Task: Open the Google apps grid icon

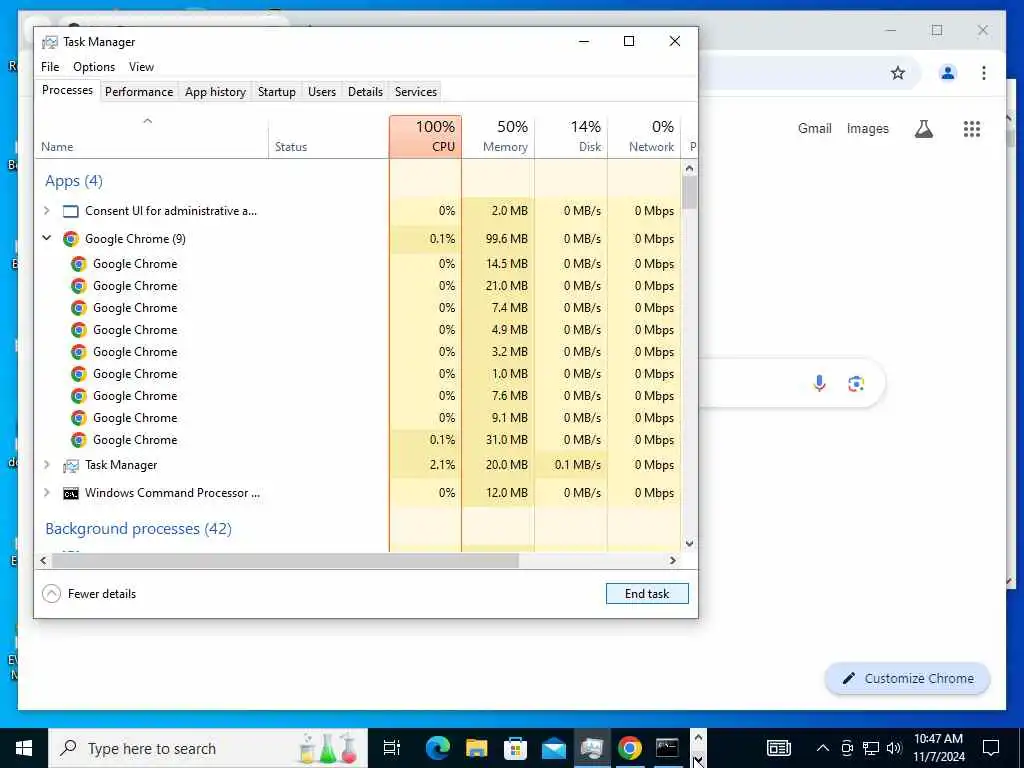Action: (x=972, y=129)
